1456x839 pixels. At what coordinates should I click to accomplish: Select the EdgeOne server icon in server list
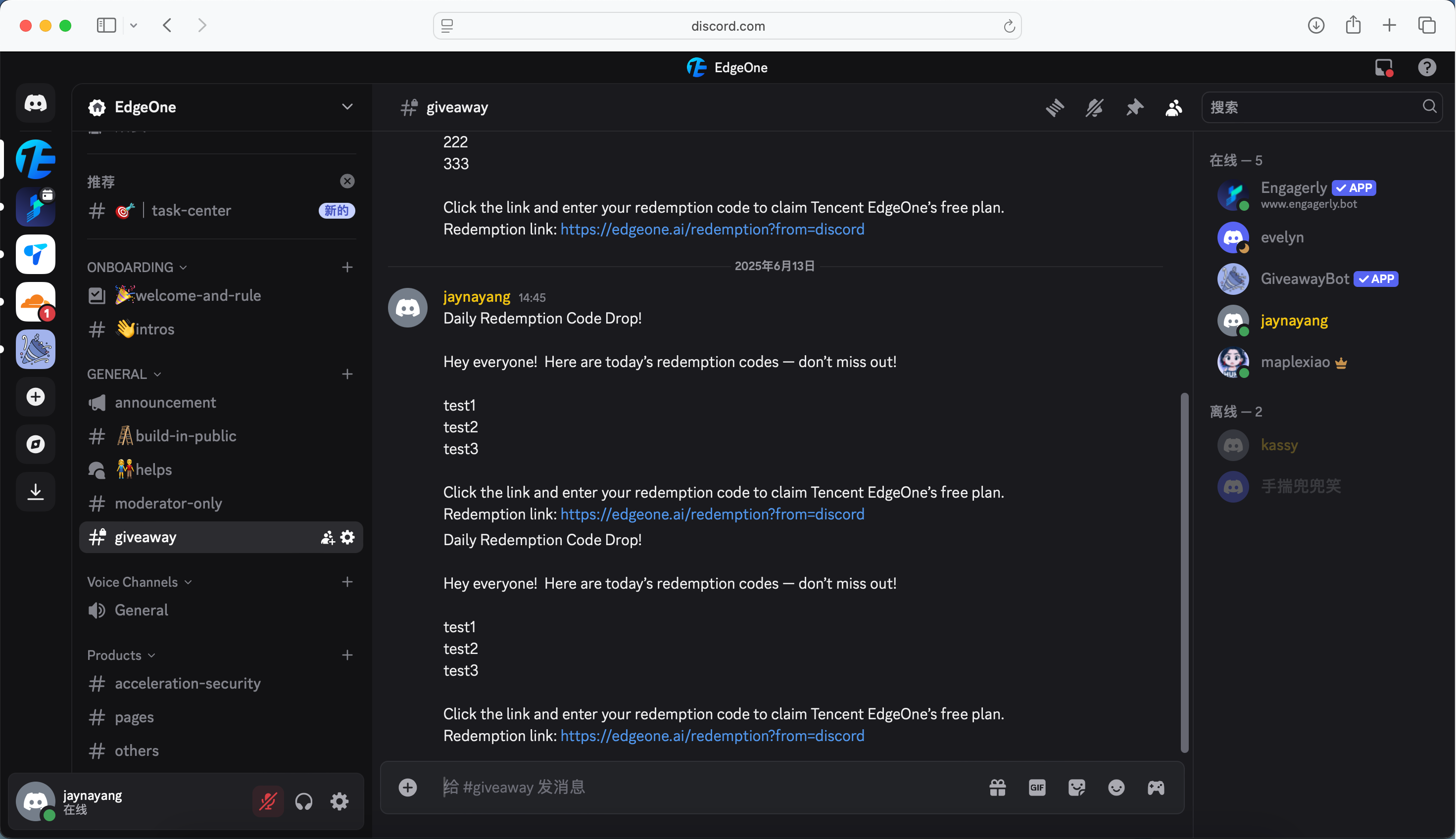(x=36, y=159)
